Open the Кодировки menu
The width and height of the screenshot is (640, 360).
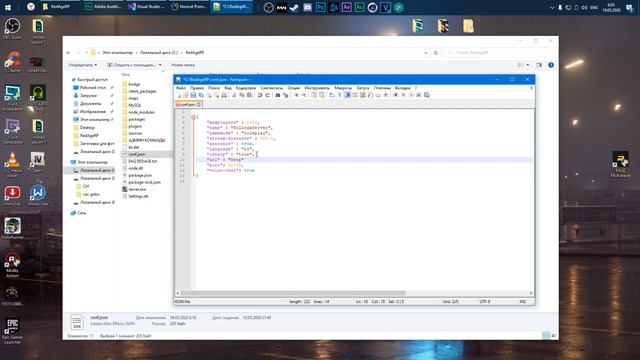tap(246, 88)
